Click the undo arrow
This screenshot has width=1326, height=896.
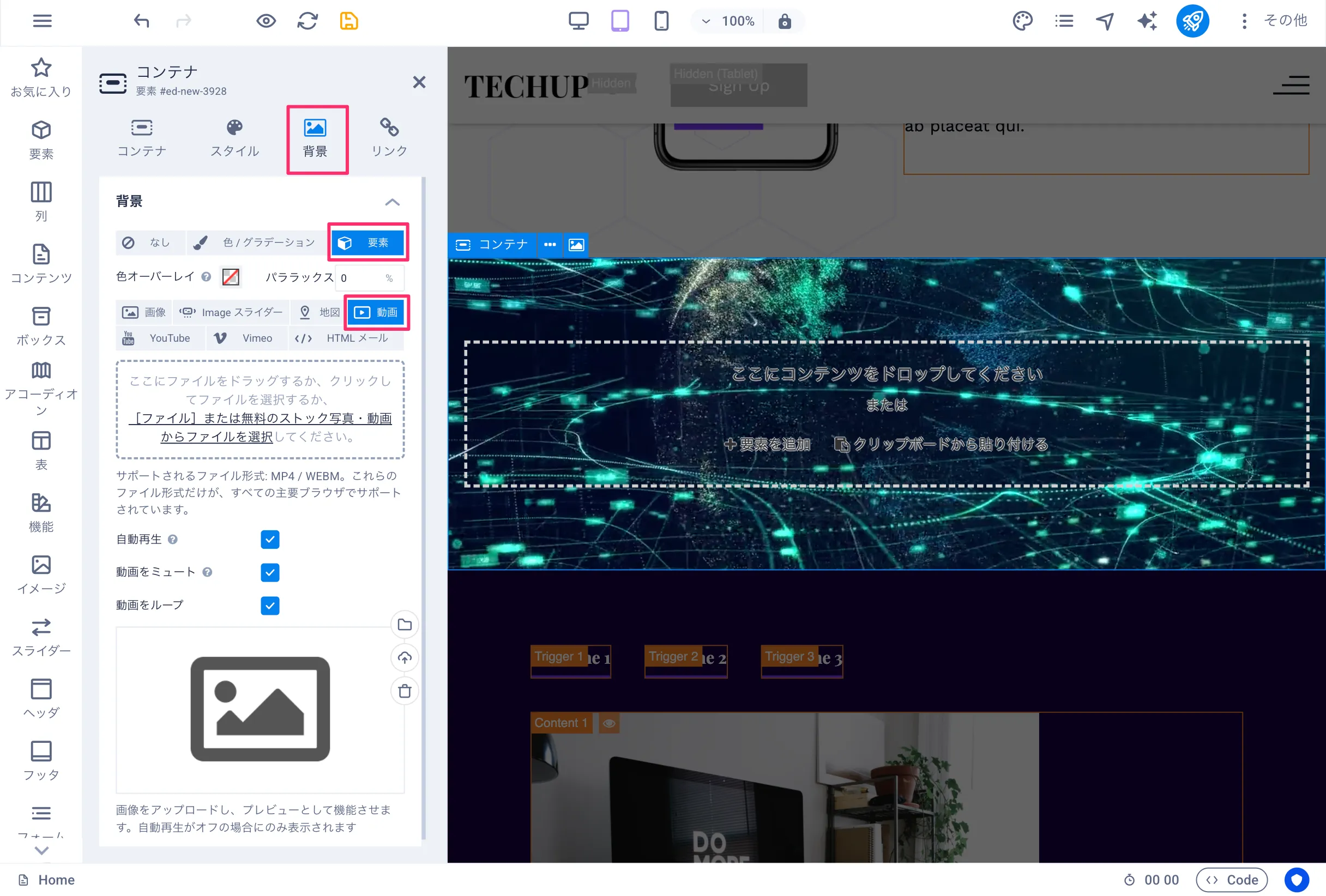pos(142,21)
